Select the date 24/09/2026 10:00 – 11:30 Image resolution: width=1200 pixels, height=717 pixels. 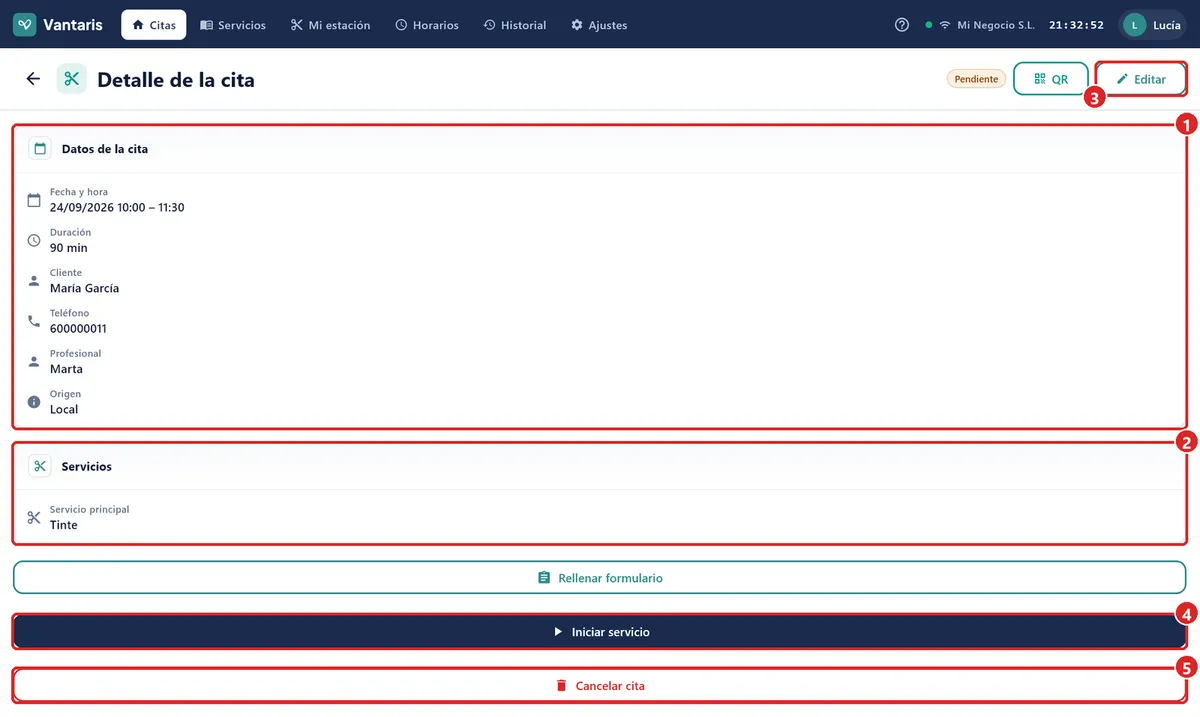coord(117,208)
